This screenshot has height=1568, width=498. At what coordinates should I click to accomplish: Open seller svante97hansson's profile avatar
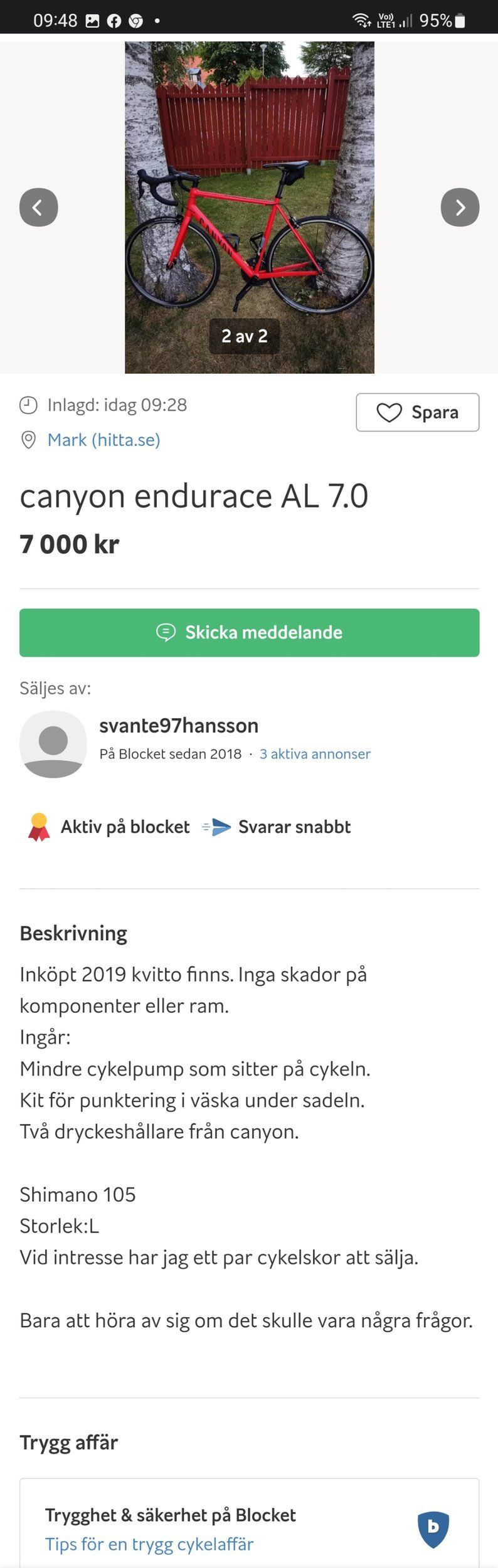(53, 744)
